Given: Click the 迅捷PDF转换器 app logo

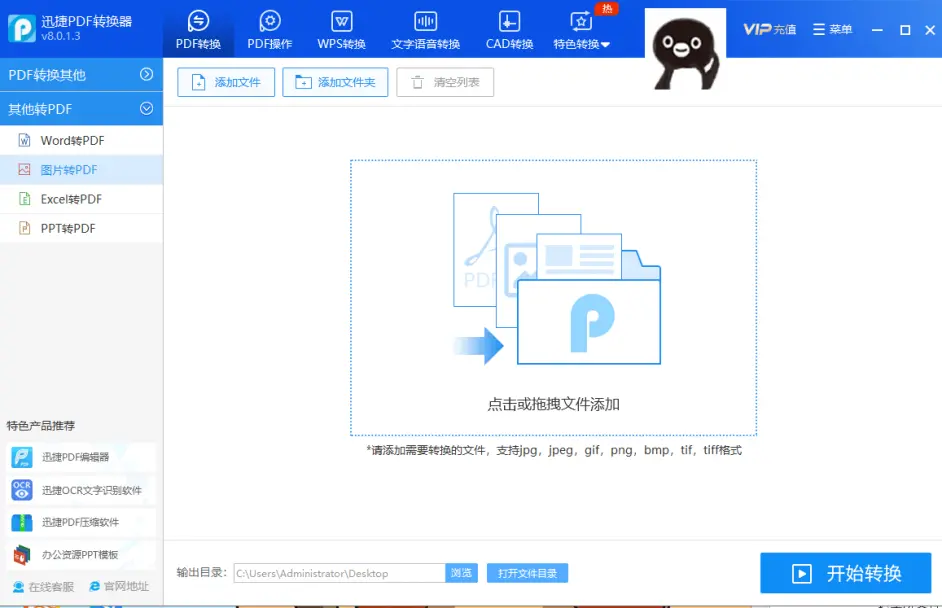Looking at the screenshot, I should [22, 28].
